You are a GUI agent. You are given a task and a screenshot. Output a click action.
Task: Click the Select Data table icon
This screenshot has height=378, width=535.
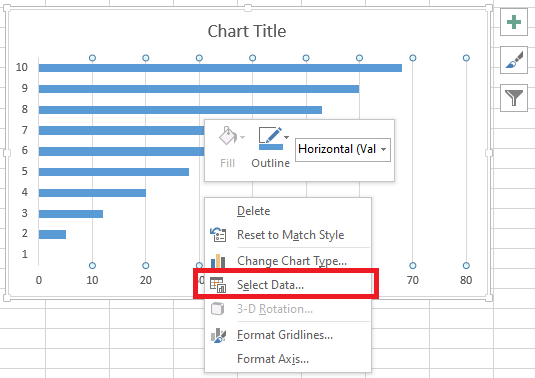[218, 285]
